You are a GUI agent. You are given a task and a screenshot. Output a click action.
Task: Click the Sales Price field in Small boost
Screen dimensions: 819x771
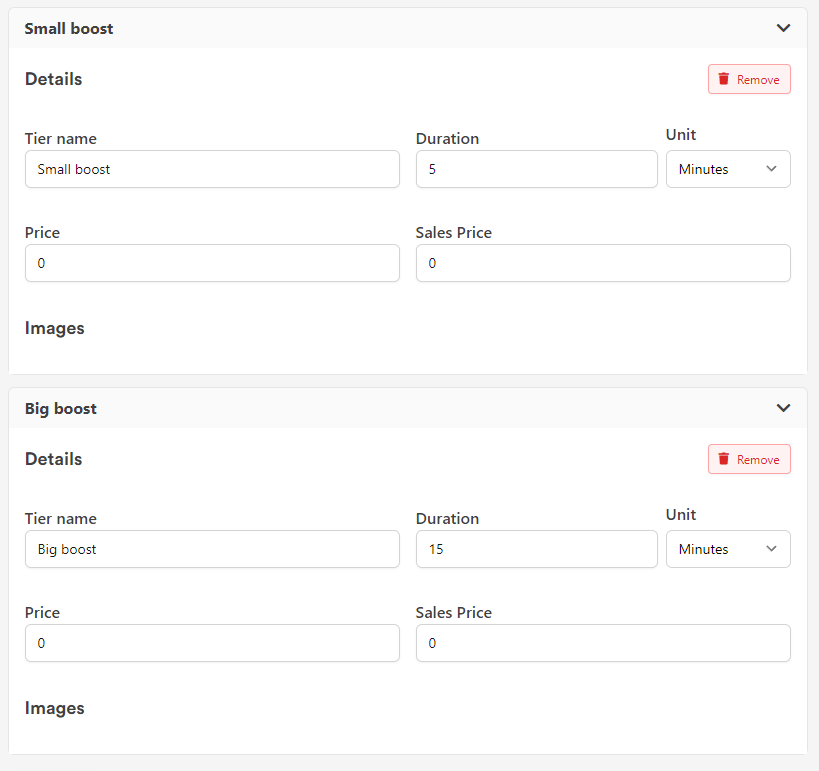[603, 263]
